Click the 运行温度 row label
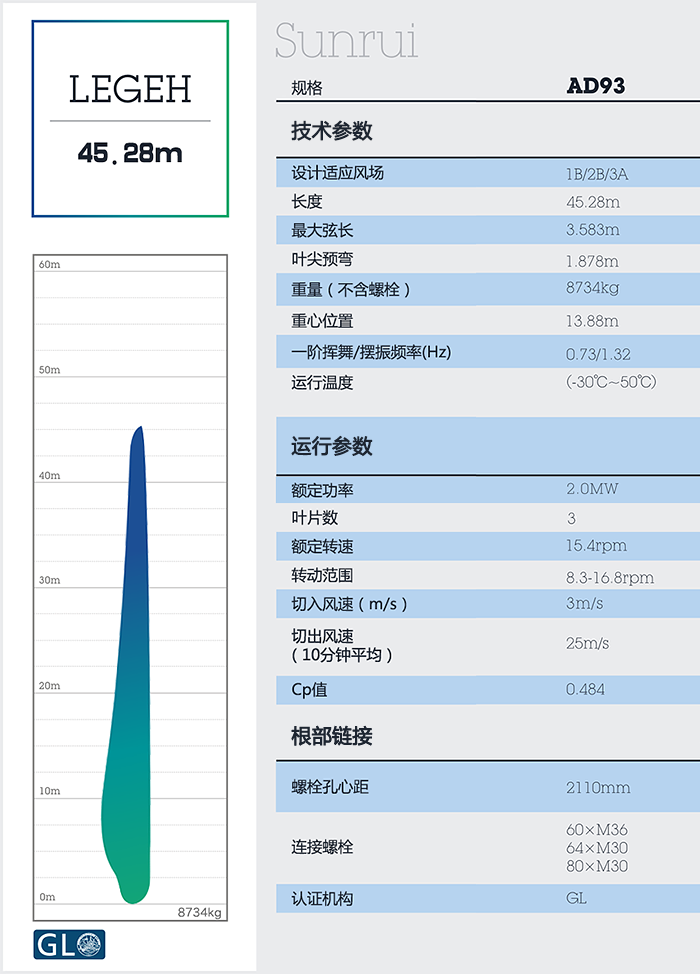The image size is (700, 974). pyautogui.click(x=322, y=382)
